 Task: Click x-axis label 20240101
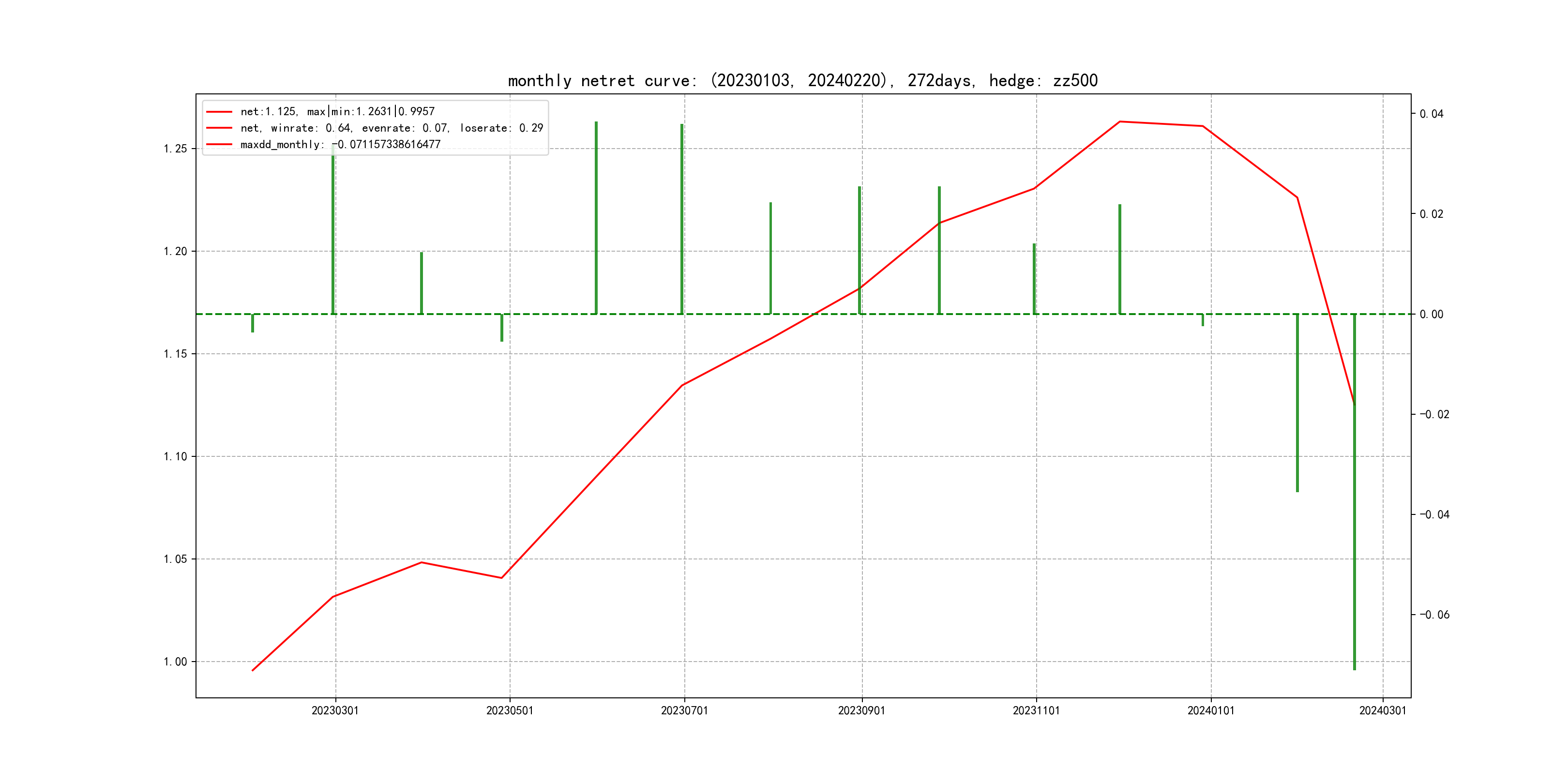1211,710
